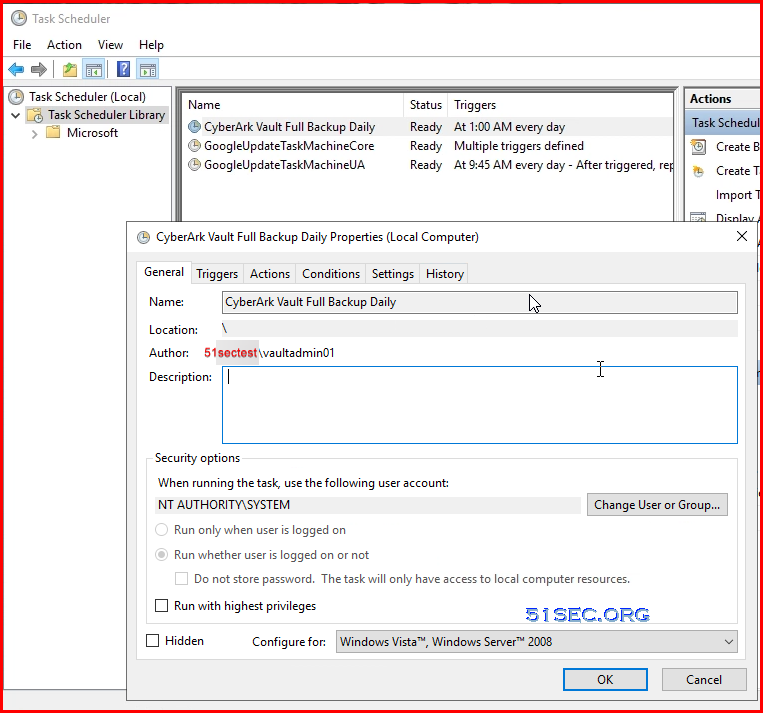The height and width of the screenshot is (713, 763).
Task: Open the Help menu
Action: pos(151,45)
